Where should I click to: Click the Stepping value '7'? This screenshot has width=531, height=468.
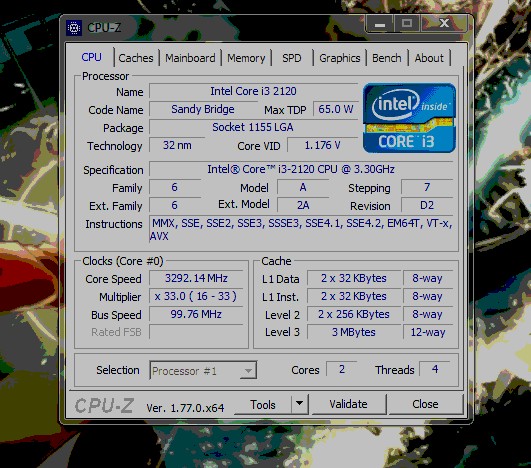427,187
